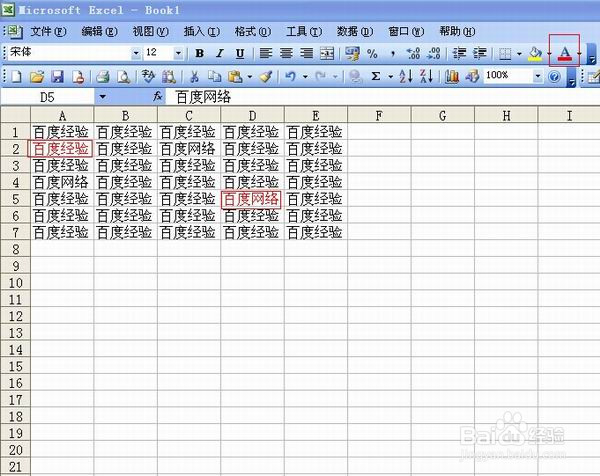Open the Name Box dropdown beside D5
Screen dimensions: 600x476
tap(102, 97)
